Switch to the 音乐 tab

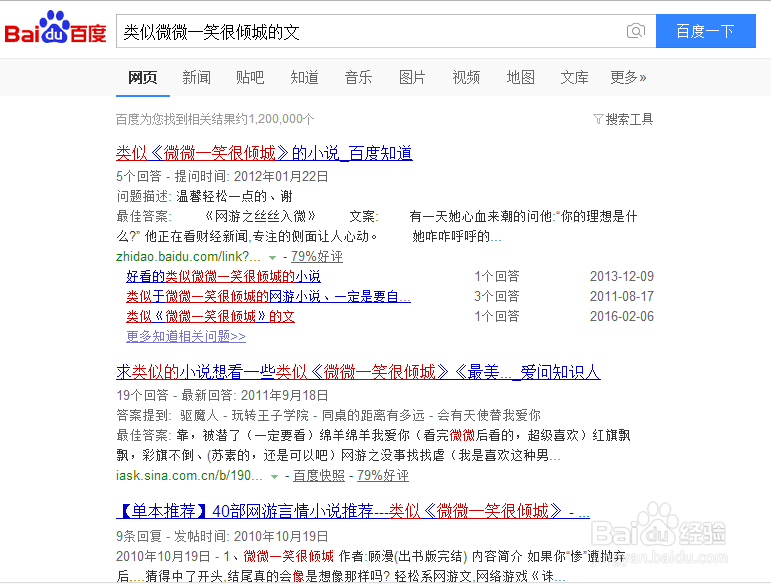(x=358, y=77)
